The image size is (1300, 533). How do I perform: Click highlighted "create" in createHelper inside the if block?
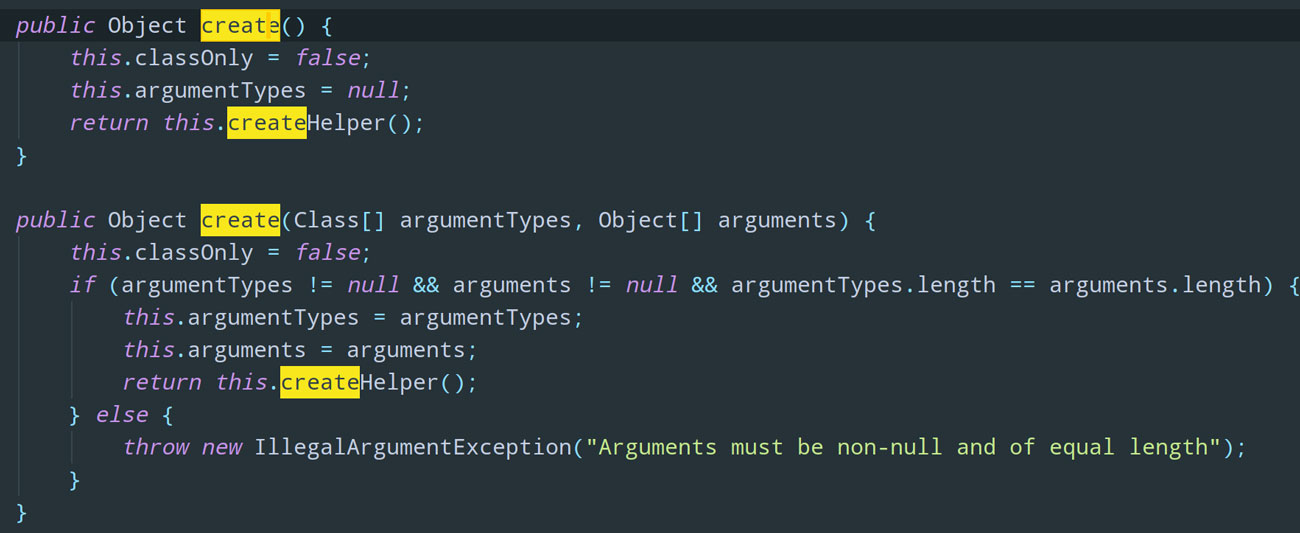pos(319,382)
